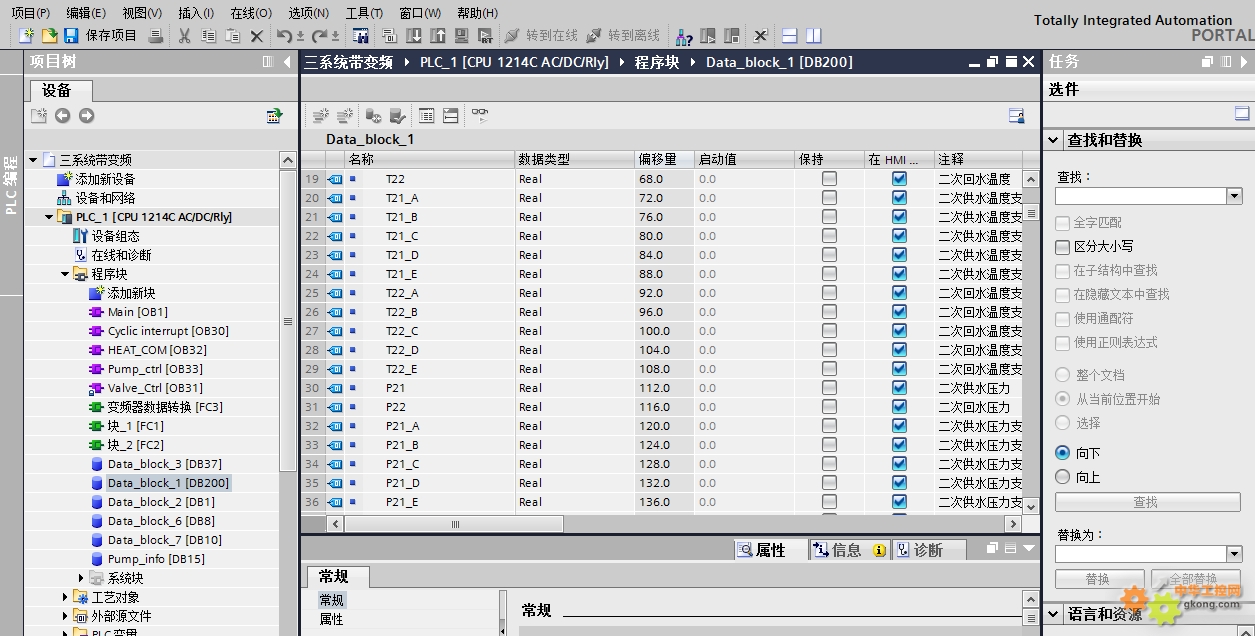Toggle HMI checkbox for T22_E row
Viewport: 1255px width, 636px height.
[x=899, y=369]
